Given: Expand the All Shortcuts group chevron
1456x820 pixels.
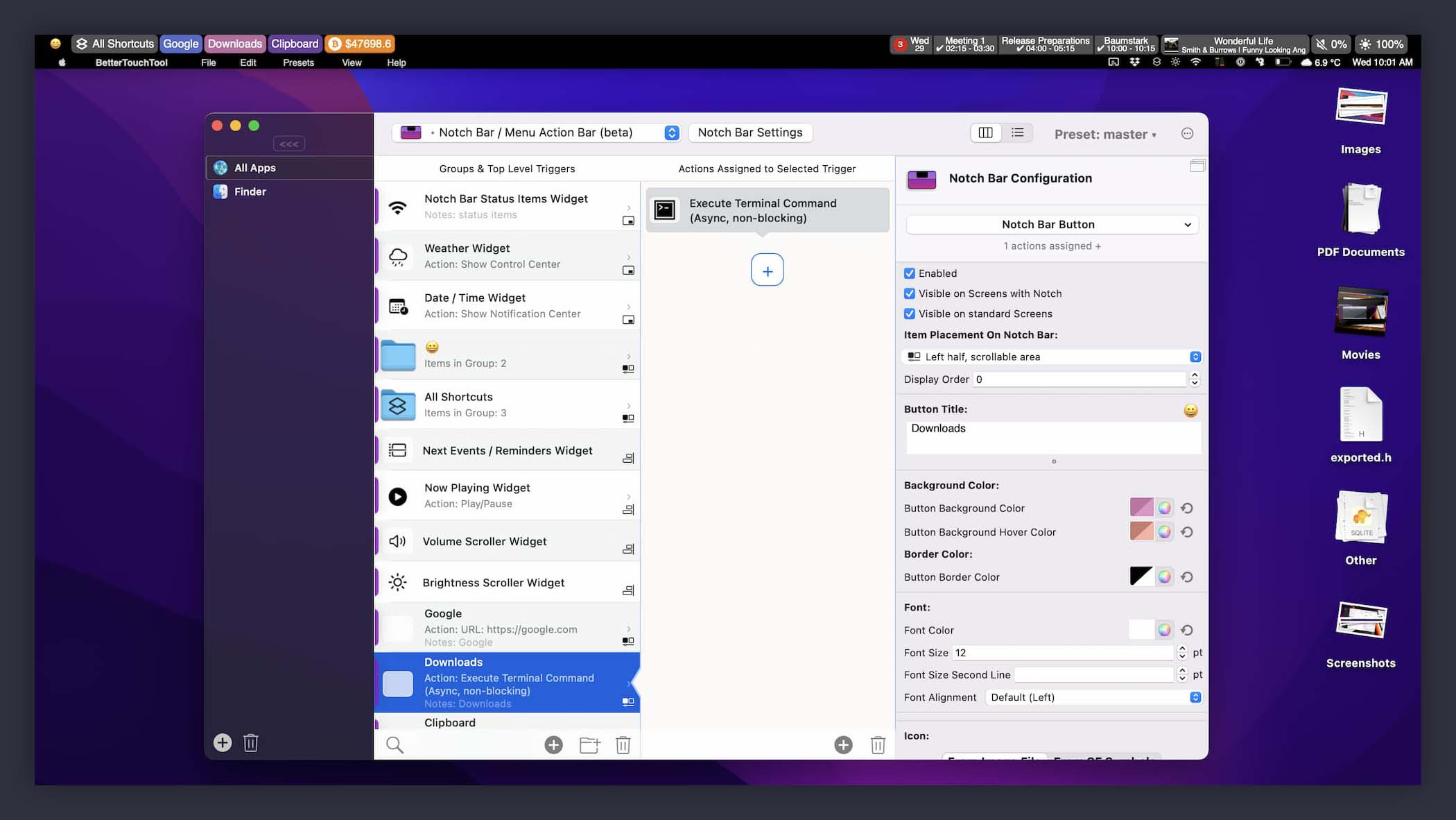Looking at the screenshot, I should click(x=629, y=406).
